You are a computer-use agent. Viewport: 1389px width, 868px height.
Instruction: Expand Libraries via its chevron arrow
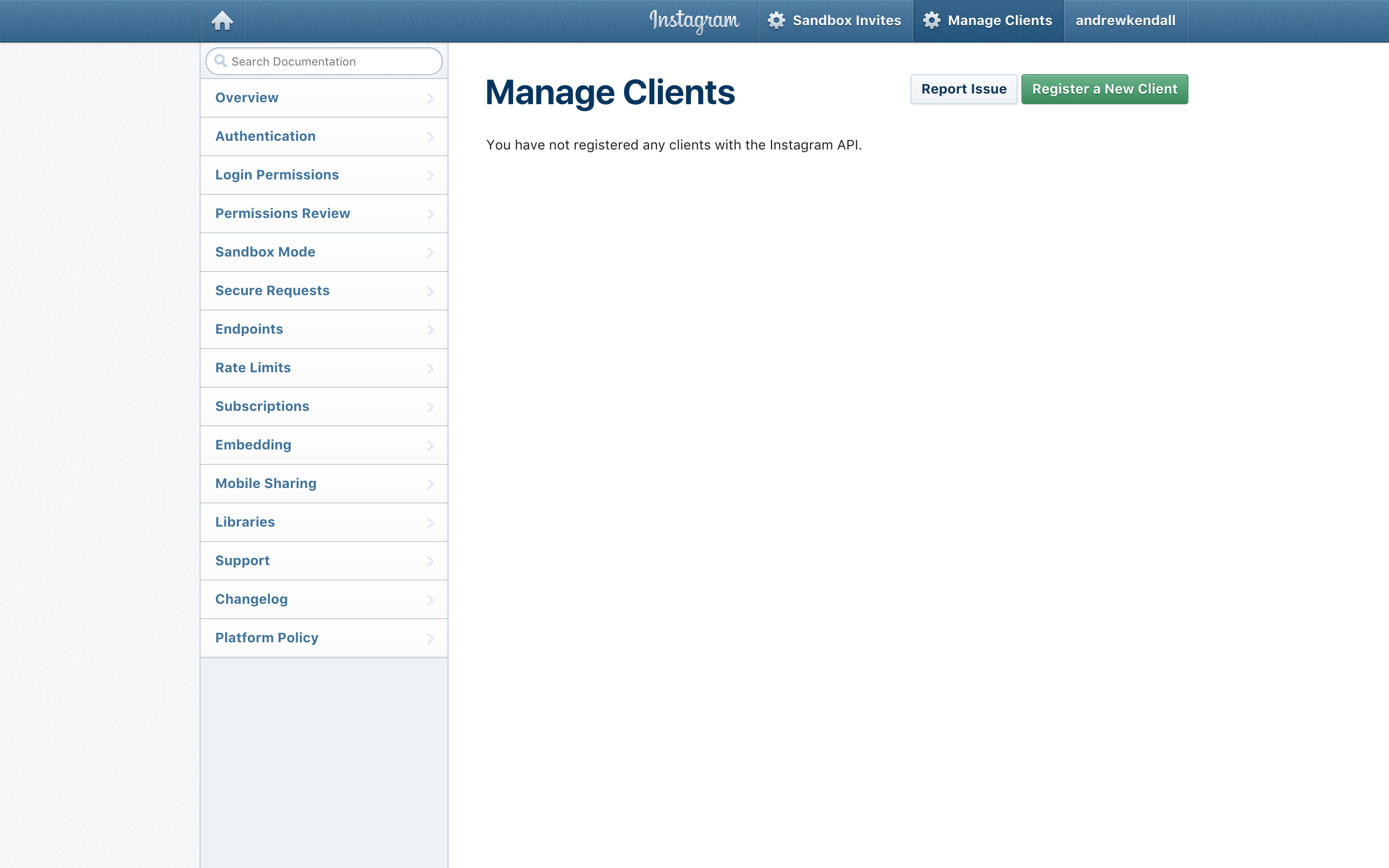click(x=431, y=522)
